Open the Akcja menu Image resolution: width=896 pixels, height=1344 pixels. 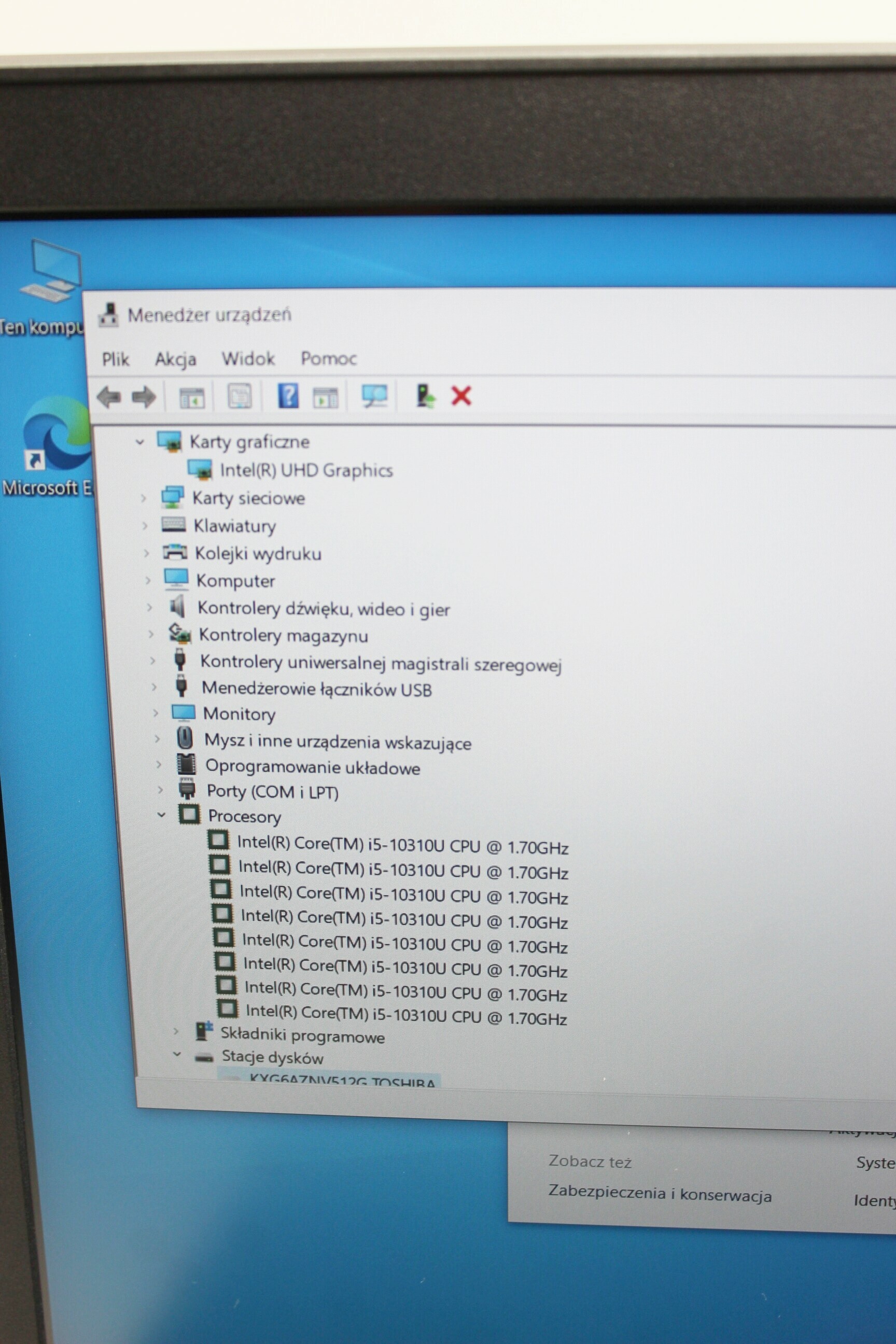click(x=175, y=359)
